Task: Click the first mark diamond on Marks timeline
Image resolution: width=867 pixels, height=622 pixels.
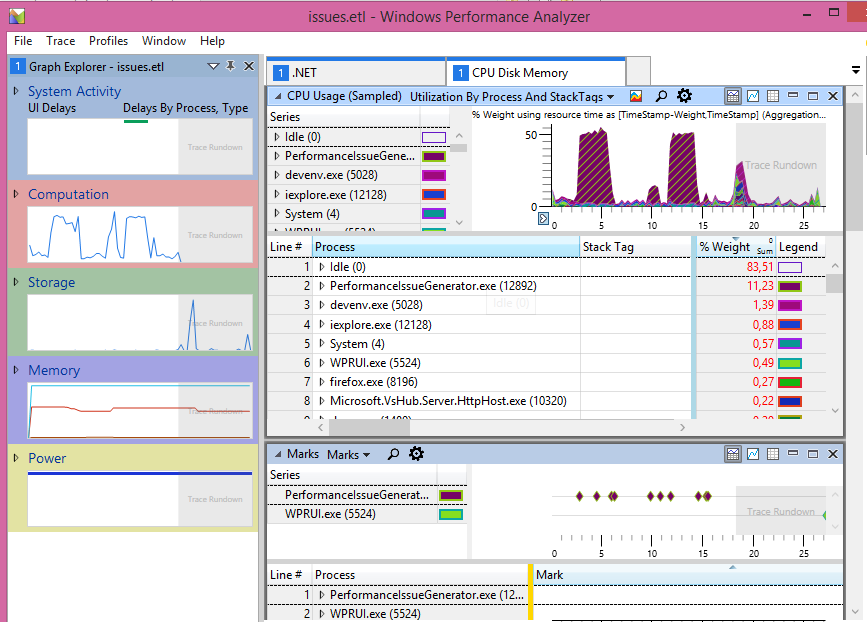Action: coord(579,496)
